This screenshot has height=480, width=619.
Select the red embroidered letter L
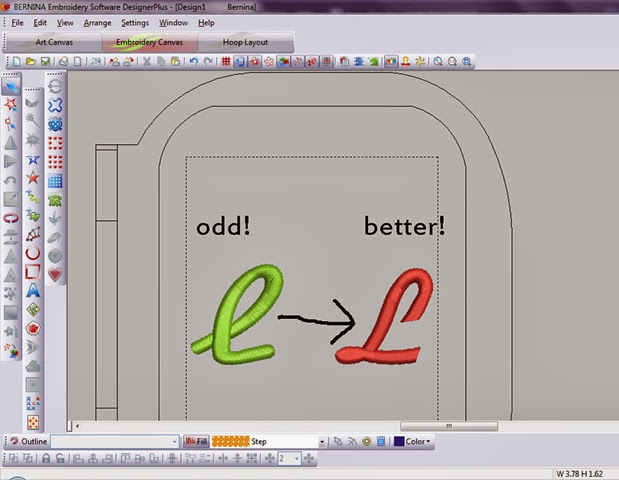pyautogui.click(x=384, y=316)
